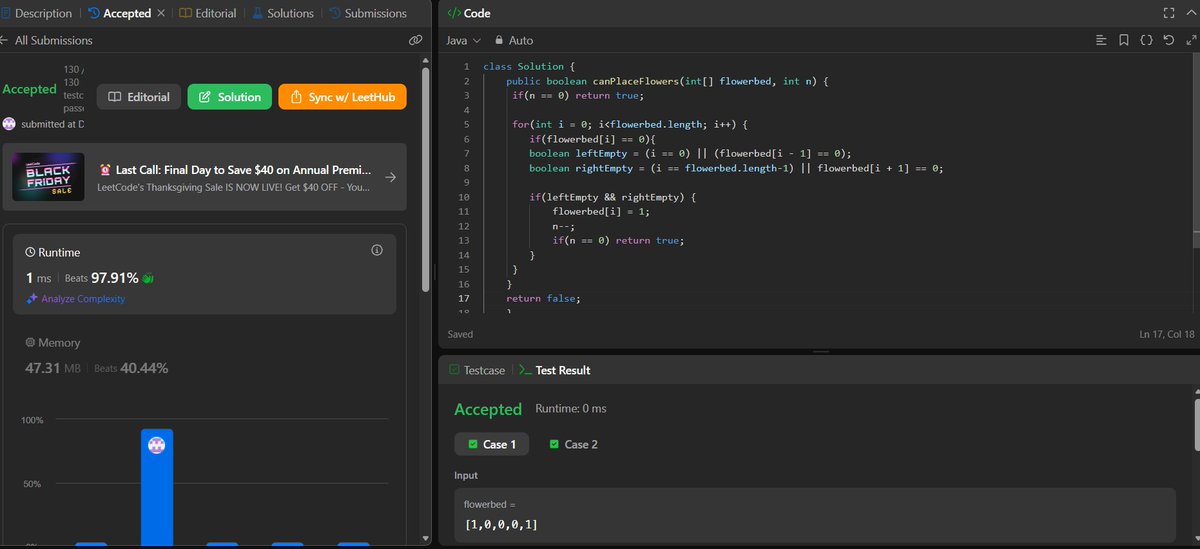This screenshot has height=549, width=1200.
Task: Click the curly braces icon
Action: pos(1146,40)
